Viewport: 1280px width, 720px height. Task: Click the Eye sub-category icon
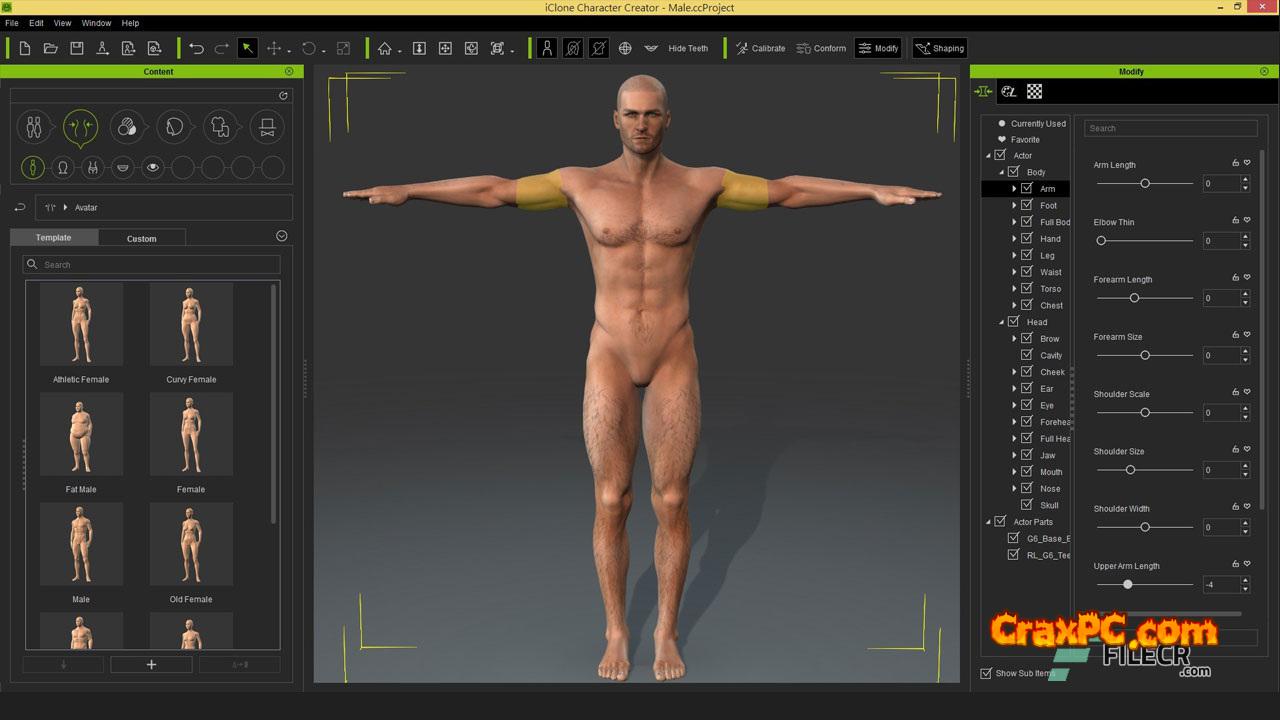tap(152, 168)
